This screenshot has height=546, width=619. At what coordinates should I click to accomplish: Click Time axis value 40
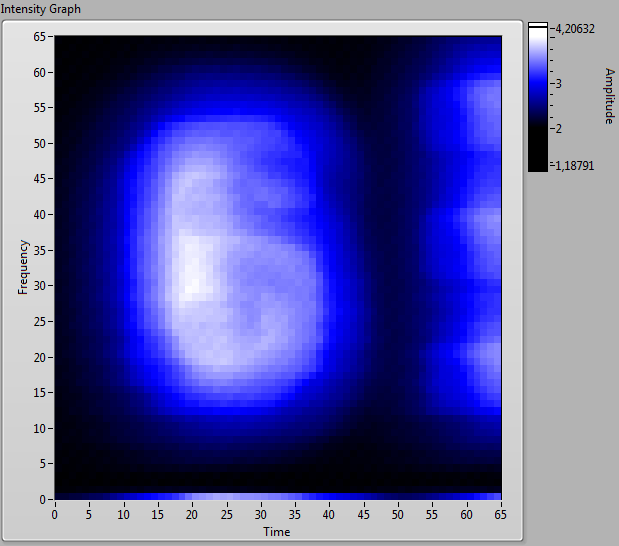pyautogui.click(x=329, y=515)
